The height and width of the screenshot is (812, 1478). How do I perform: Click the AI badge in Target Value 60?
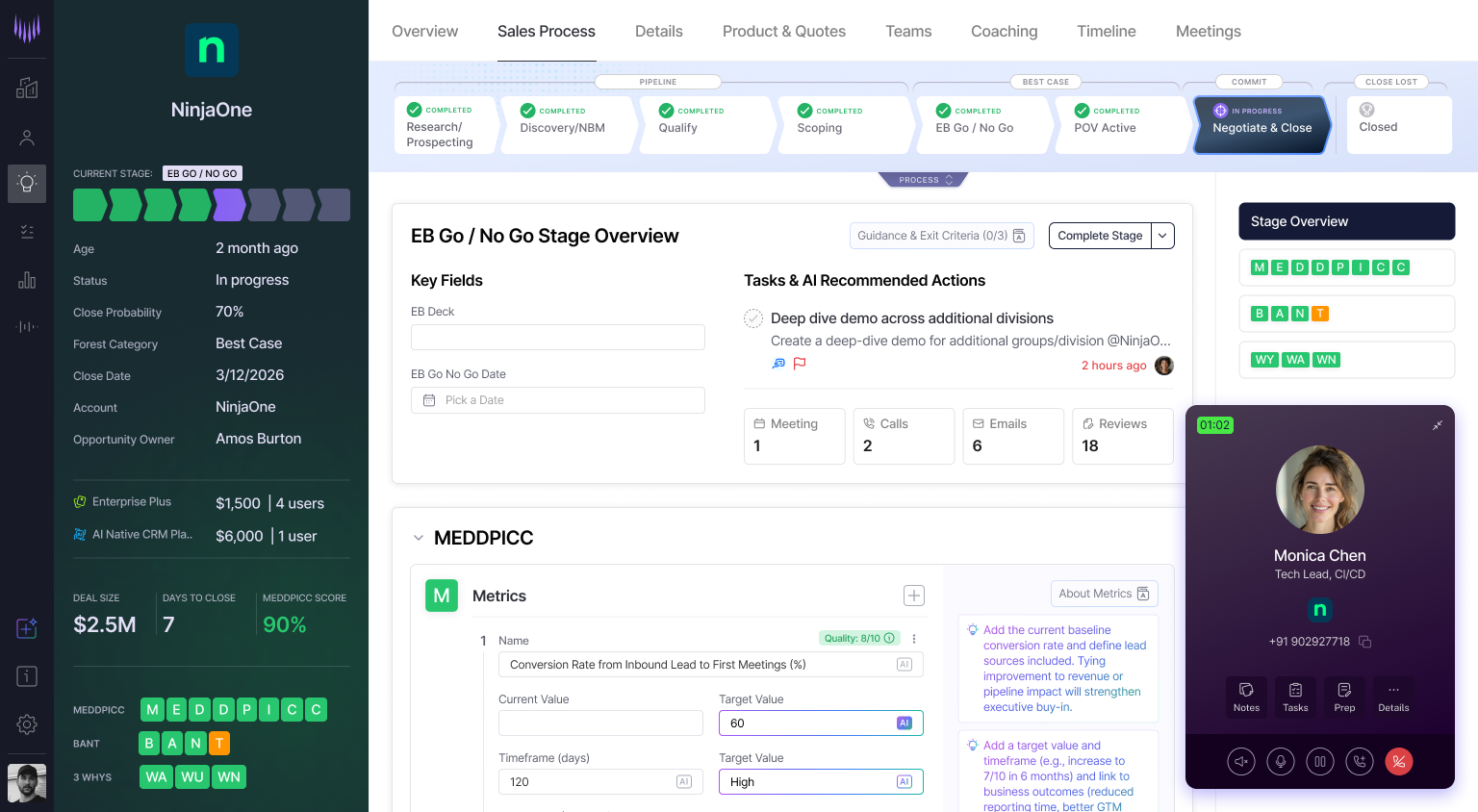pos(905,723)
